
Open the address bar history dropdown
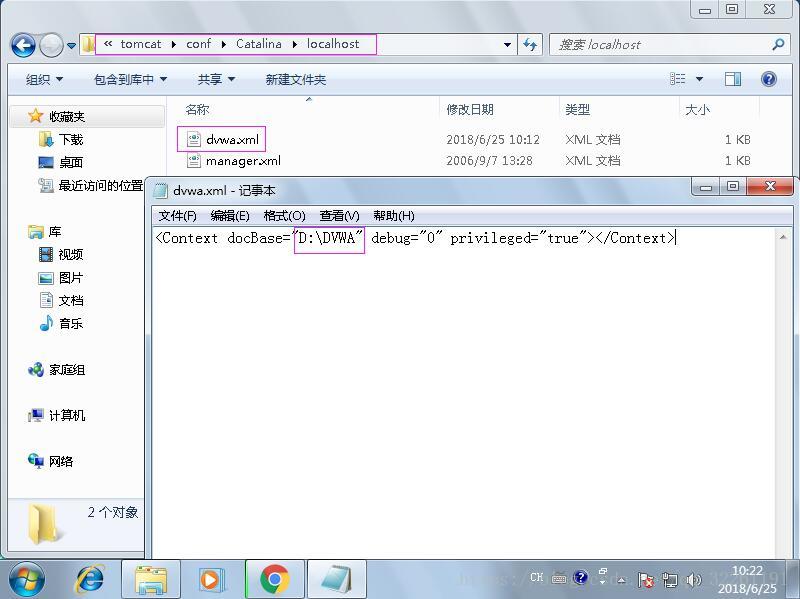pos(507,45)
